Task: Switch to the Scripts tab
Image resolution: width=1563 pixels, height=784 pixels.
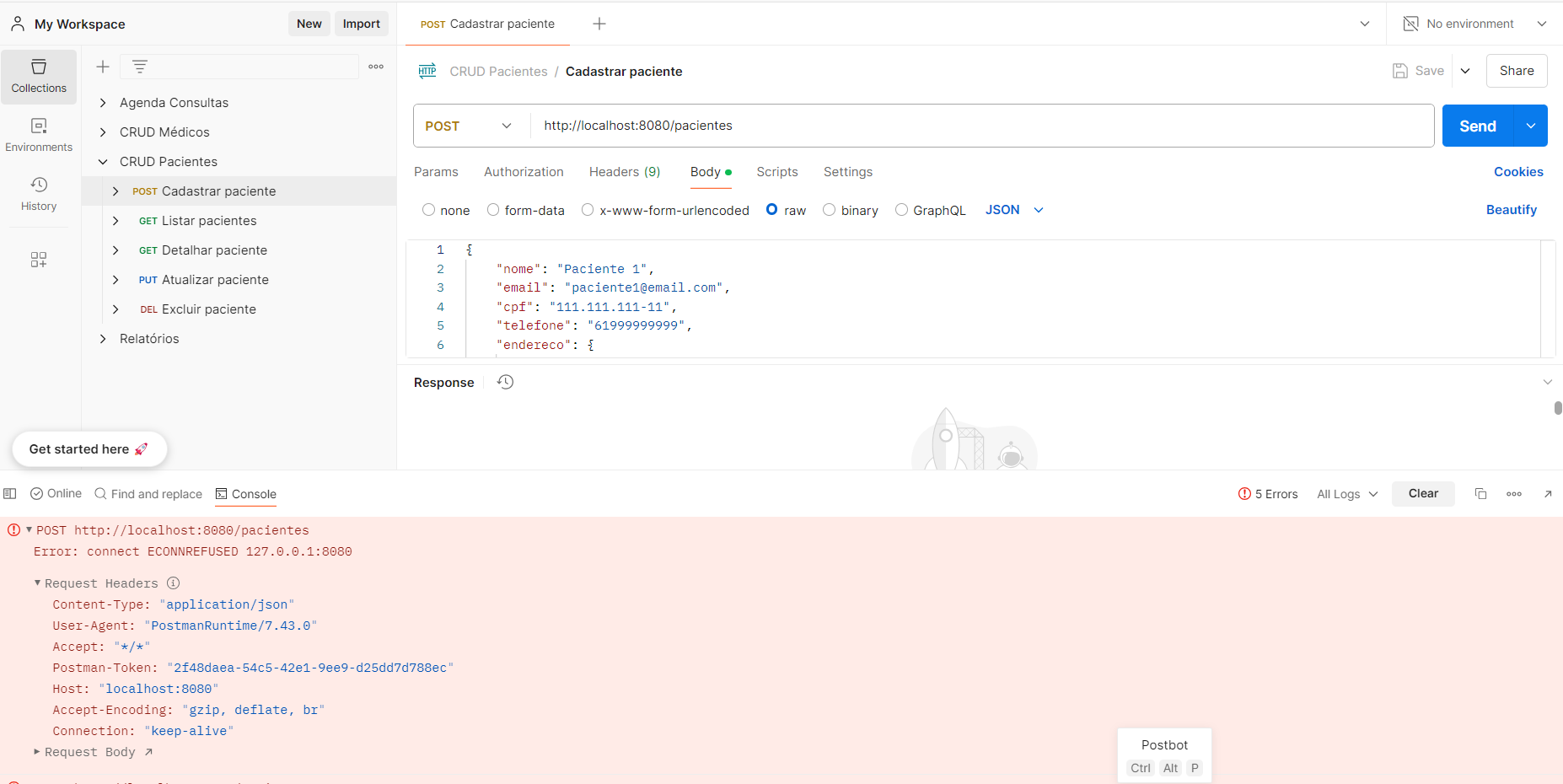Action: (777, 172)
